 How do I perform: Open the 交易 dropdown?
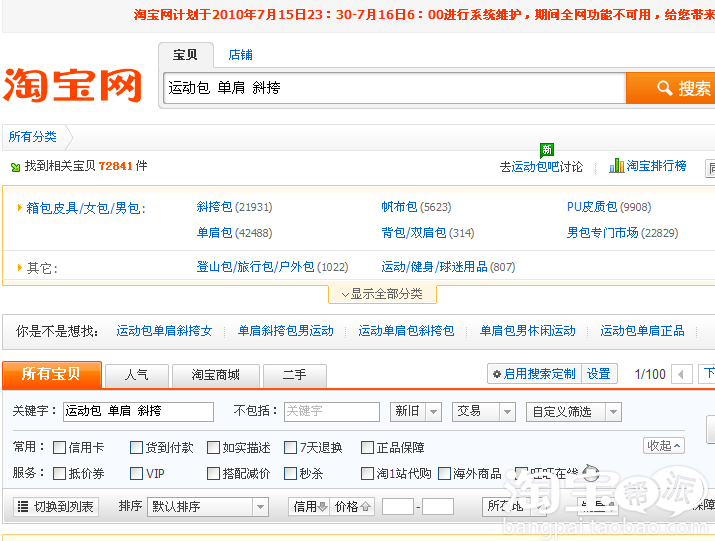click(x=484, y=412)
